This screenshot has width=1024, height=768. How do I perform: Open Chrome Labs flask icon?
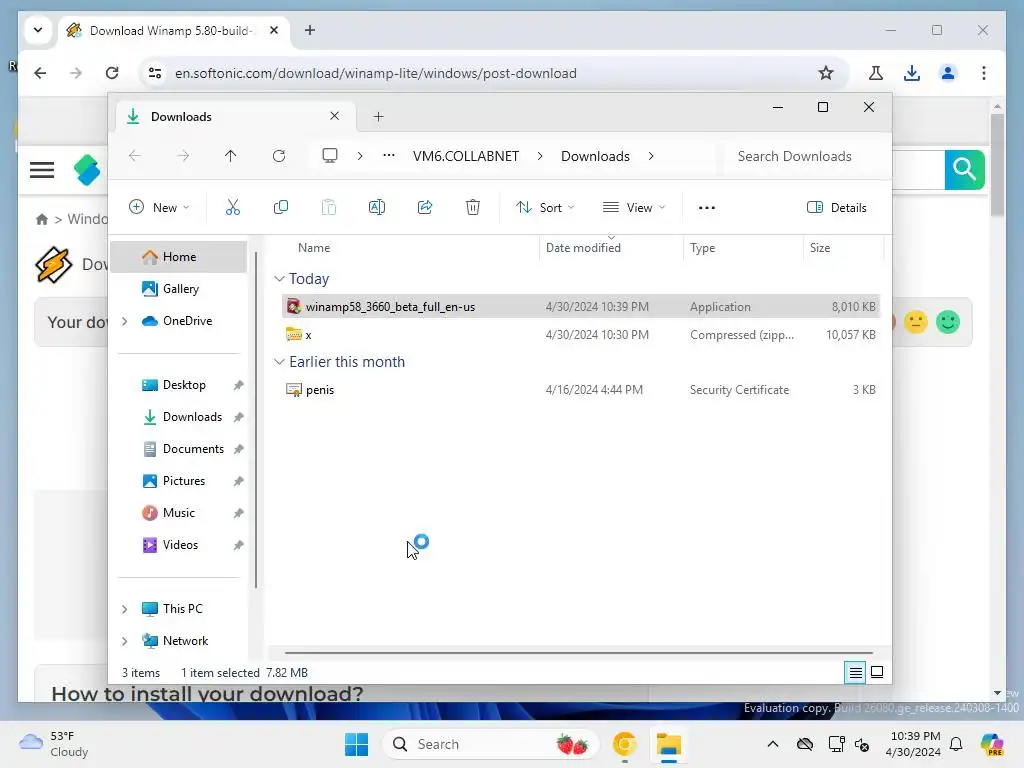click(x=876, y=73)
